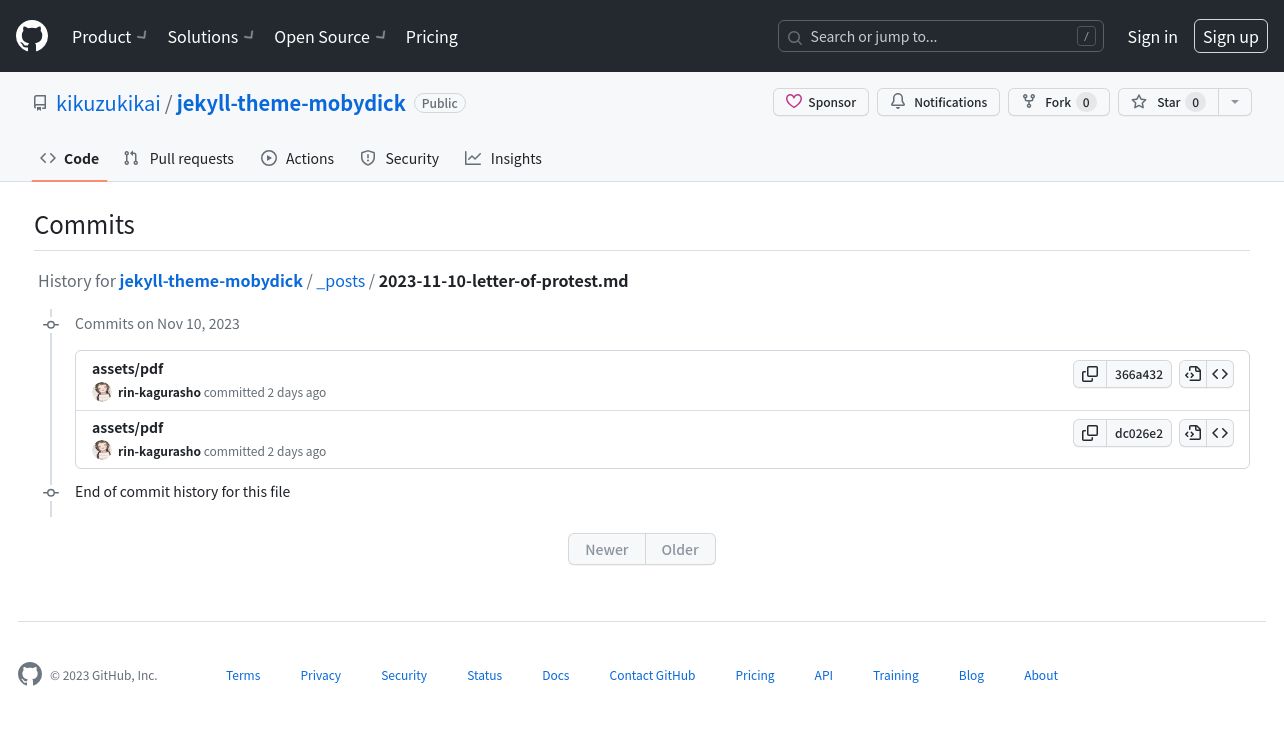The height and width of the screenshot is (736, 1284).
Task: Click rin-kagurasho avatar on 366a432 commit
Action: point(102,392)
